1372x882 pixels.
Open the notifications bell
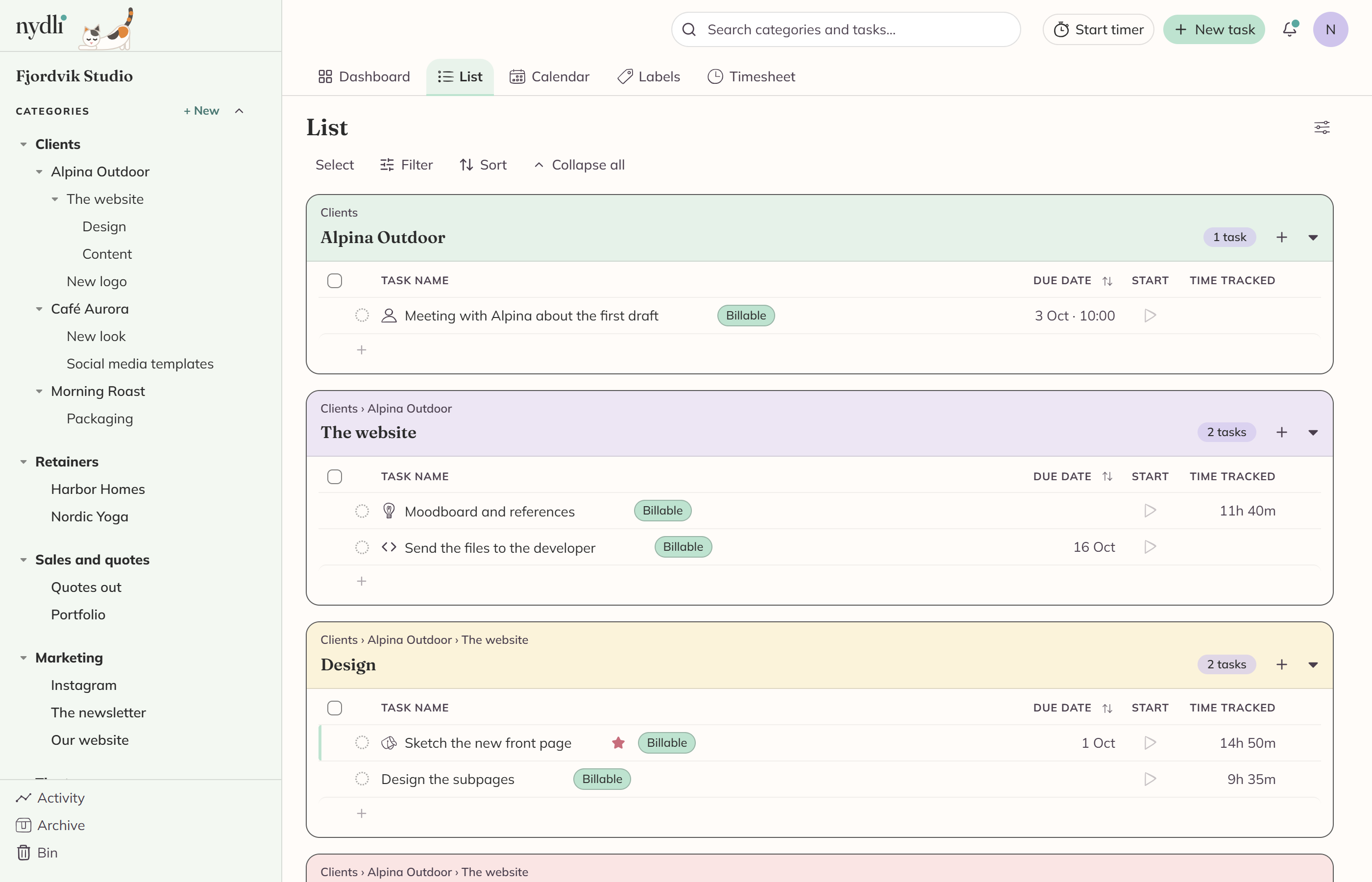(x=1289, y=29)
